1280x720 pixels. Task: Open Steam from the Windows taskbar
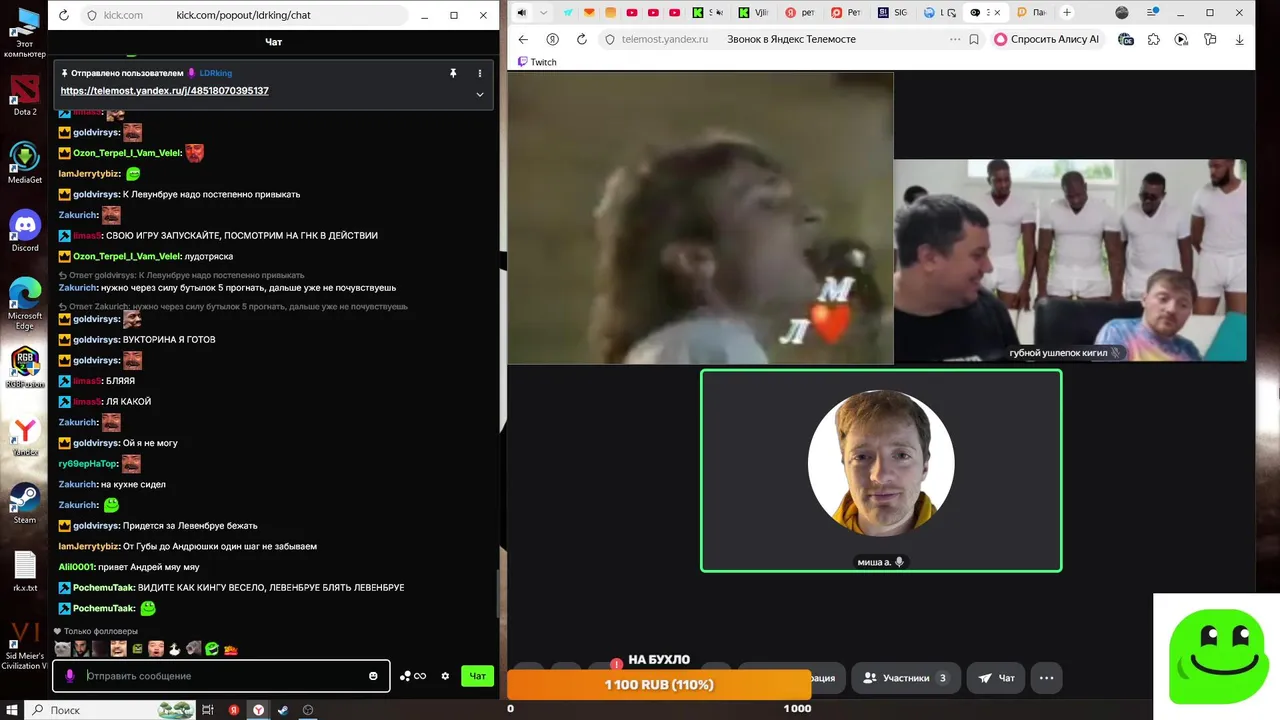(x=283, y=710)
